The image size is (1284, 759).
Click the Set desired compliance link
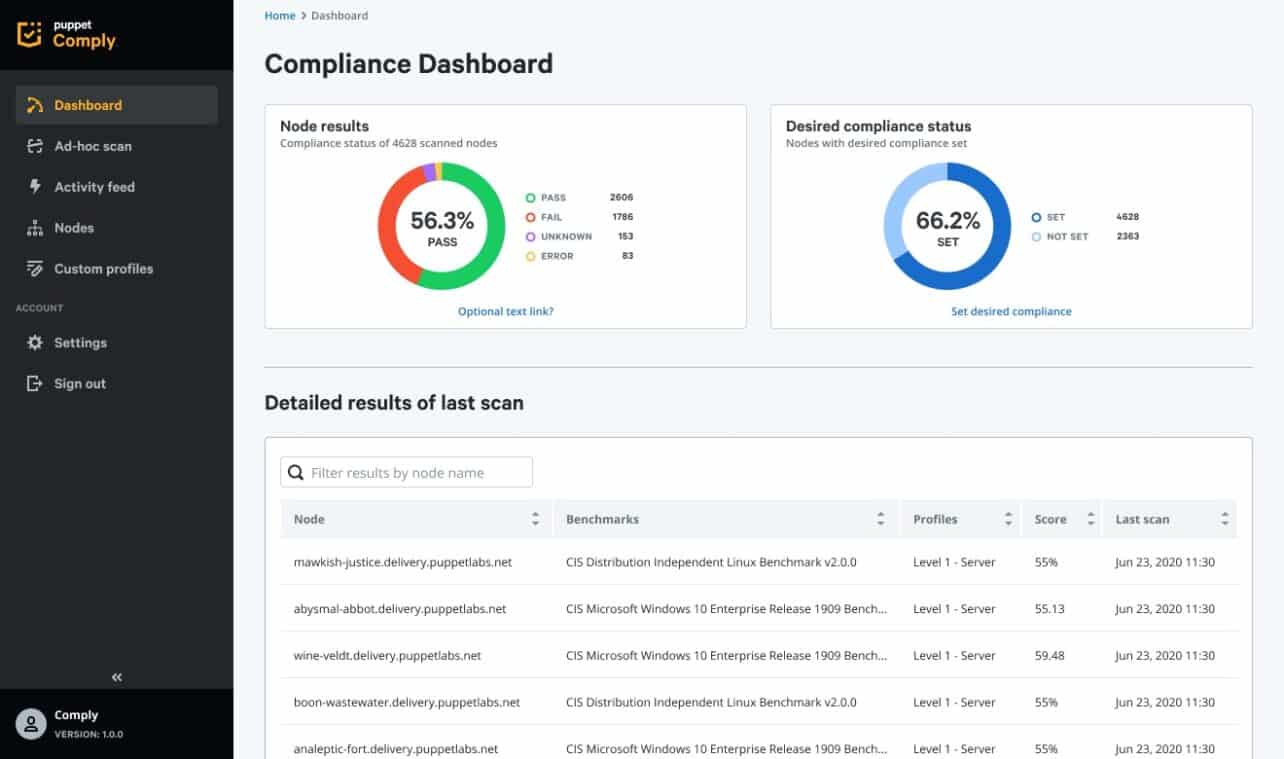coord(1011,311)
